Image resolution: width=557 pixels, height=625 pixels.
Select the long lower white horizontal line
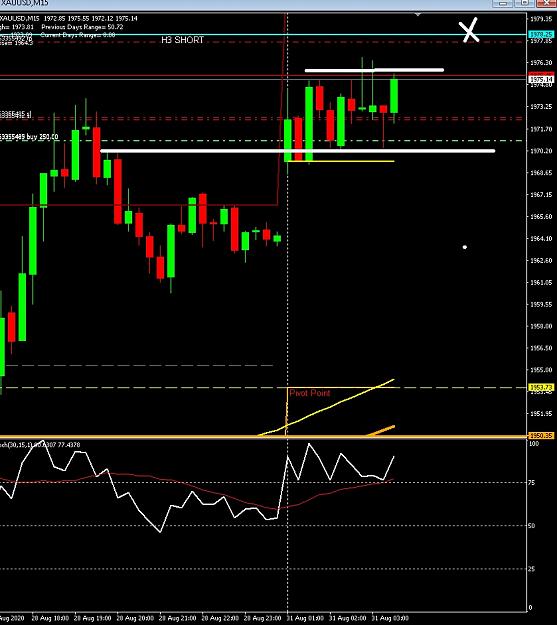coord(297,151)
